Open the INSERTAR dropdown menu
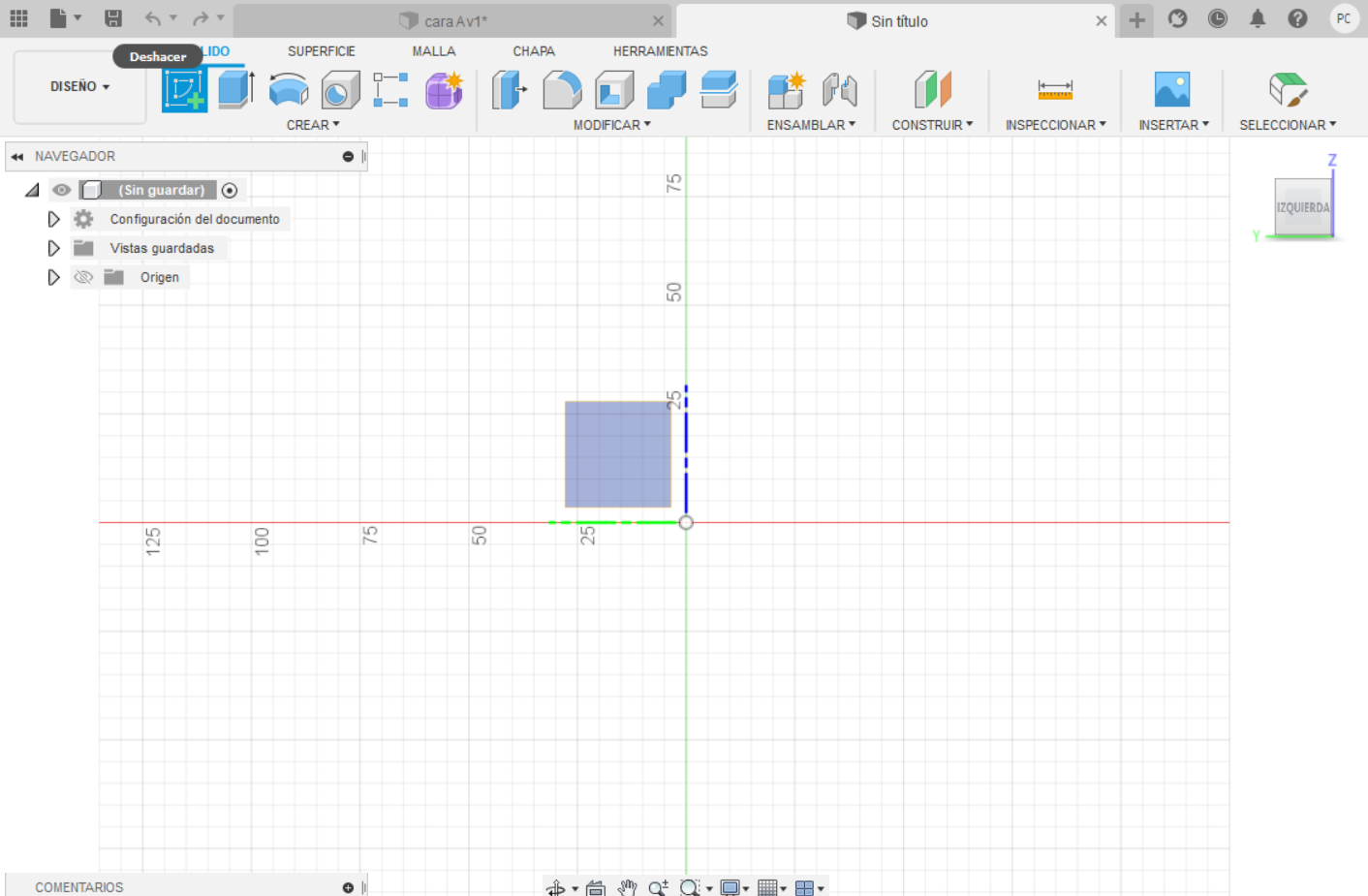 [x=1173, y=125]
